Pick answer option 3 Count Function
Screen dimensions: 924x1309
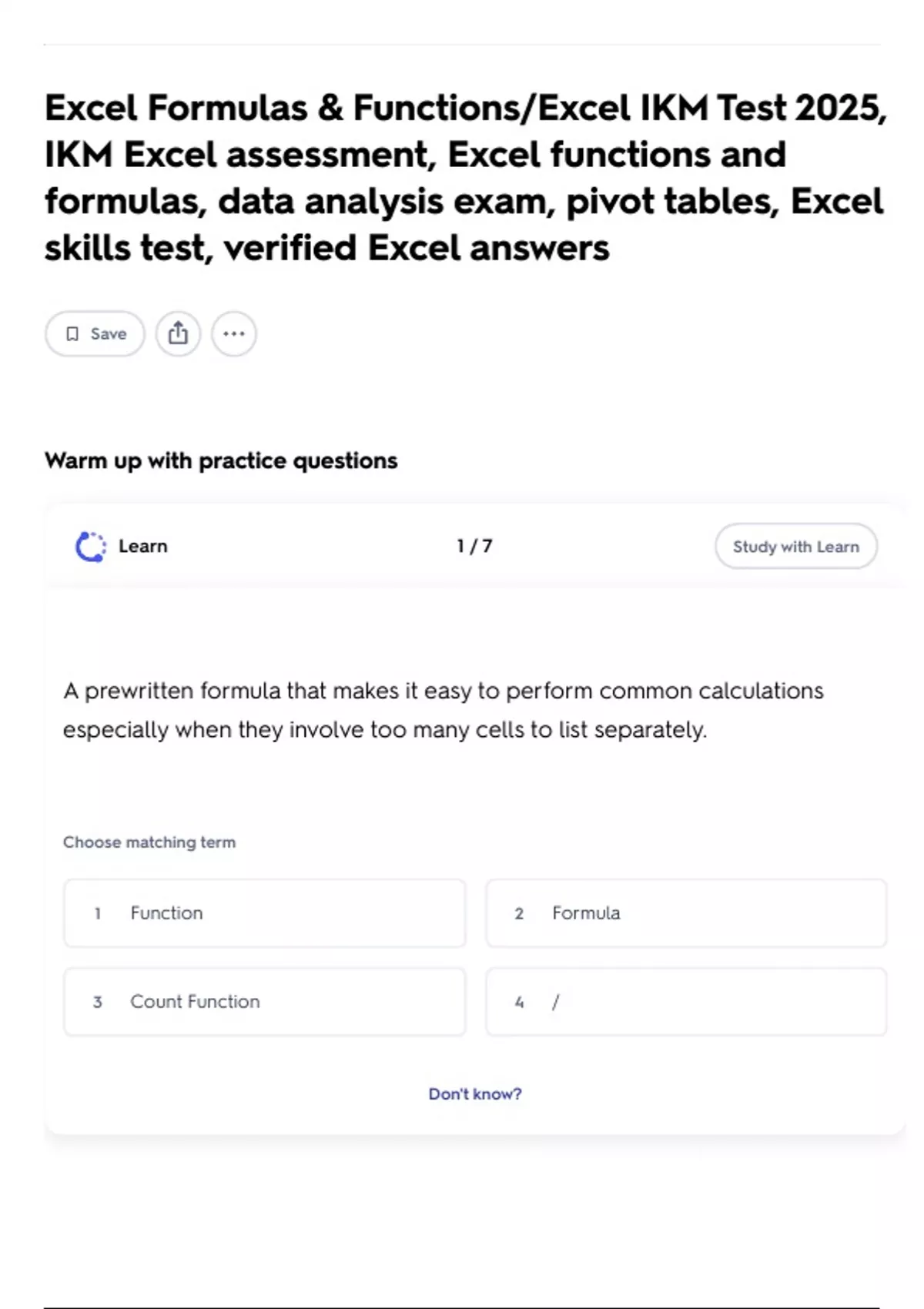coord(264,1002)
